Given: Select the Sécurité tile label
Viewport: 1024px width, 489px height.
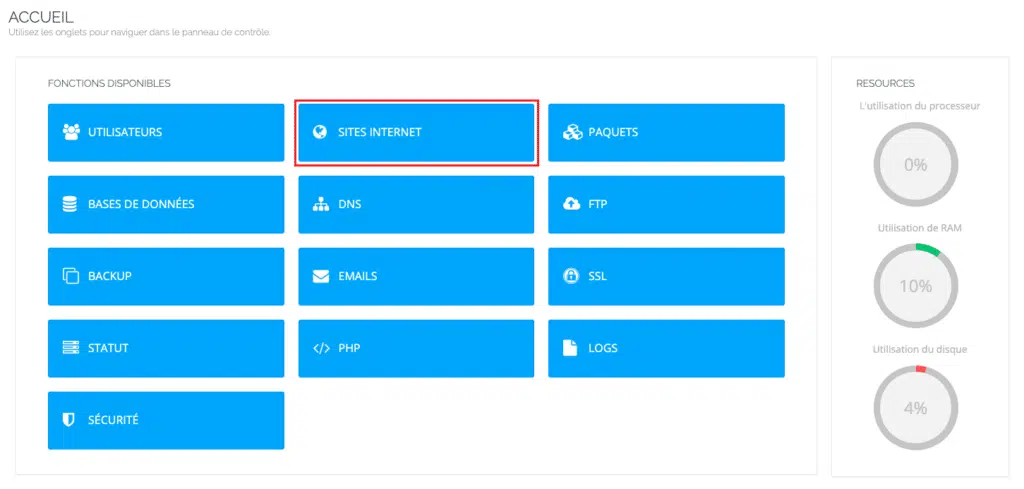Looking at the screenshot, I should [114, 420].
